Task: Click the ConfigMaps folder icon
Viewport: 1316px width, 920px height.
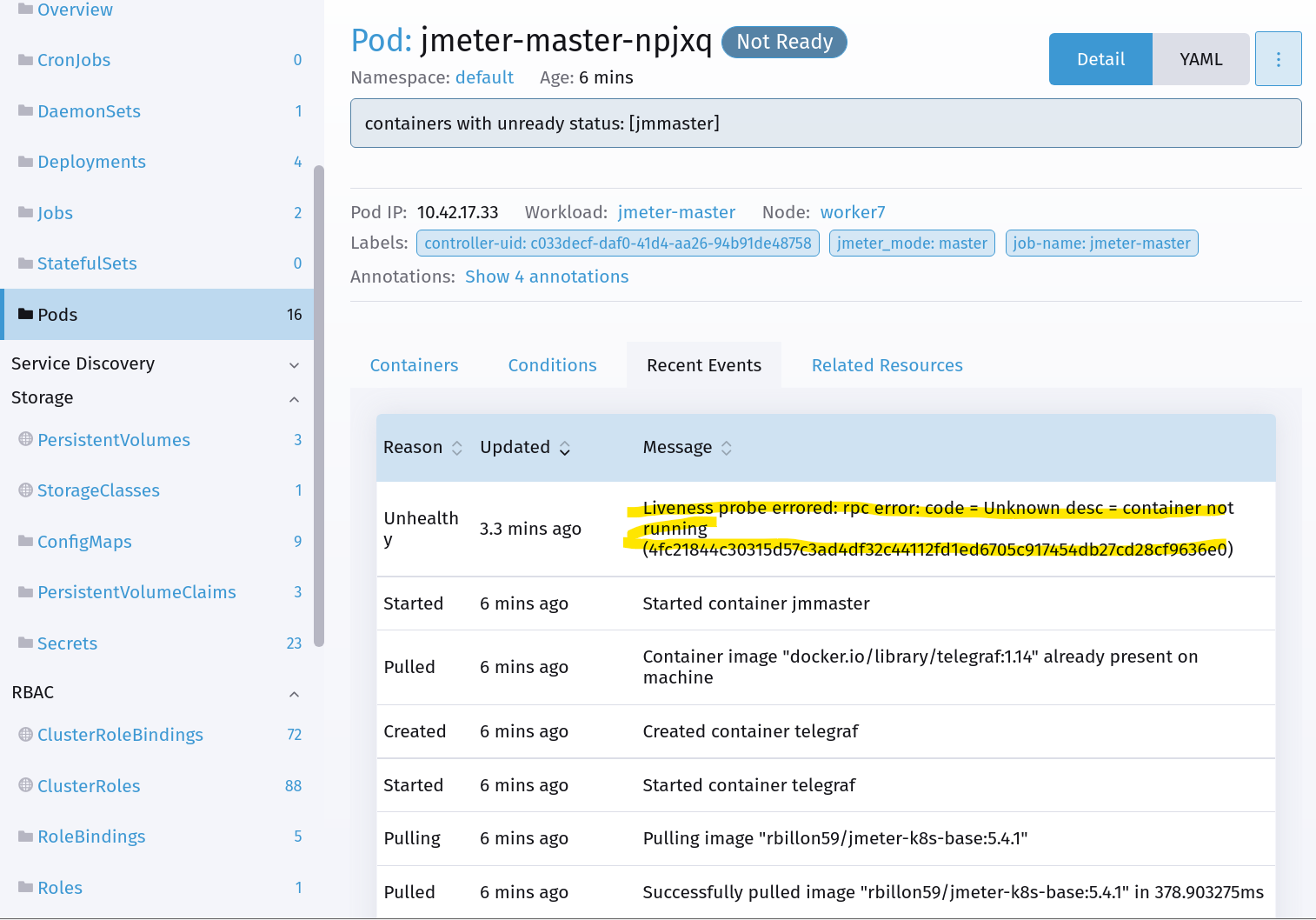Action: (24, 541)
